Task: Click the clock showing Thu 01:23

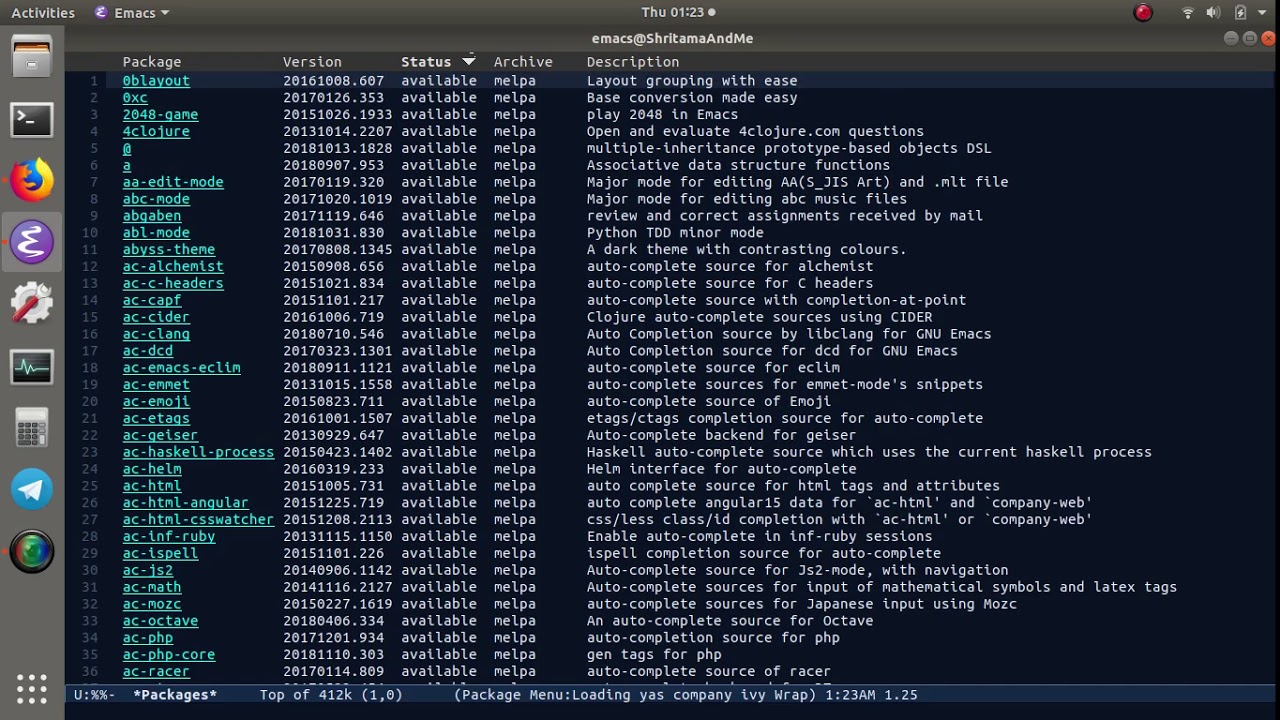Action: [x=672, y=13]
